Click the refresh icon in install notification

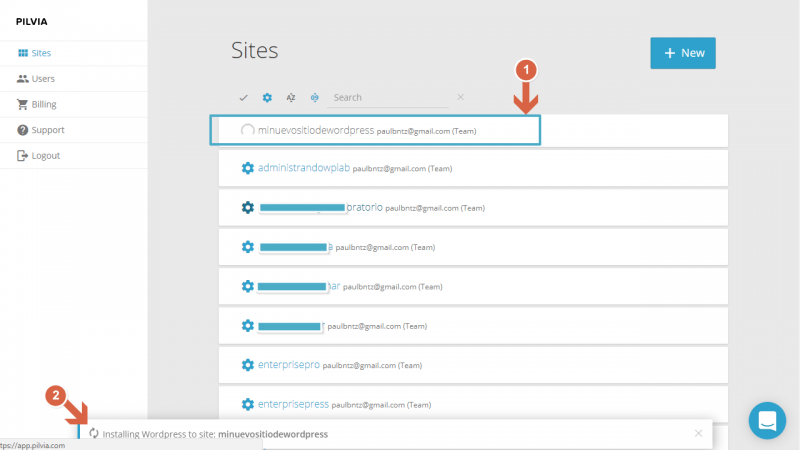pos(94,434)
